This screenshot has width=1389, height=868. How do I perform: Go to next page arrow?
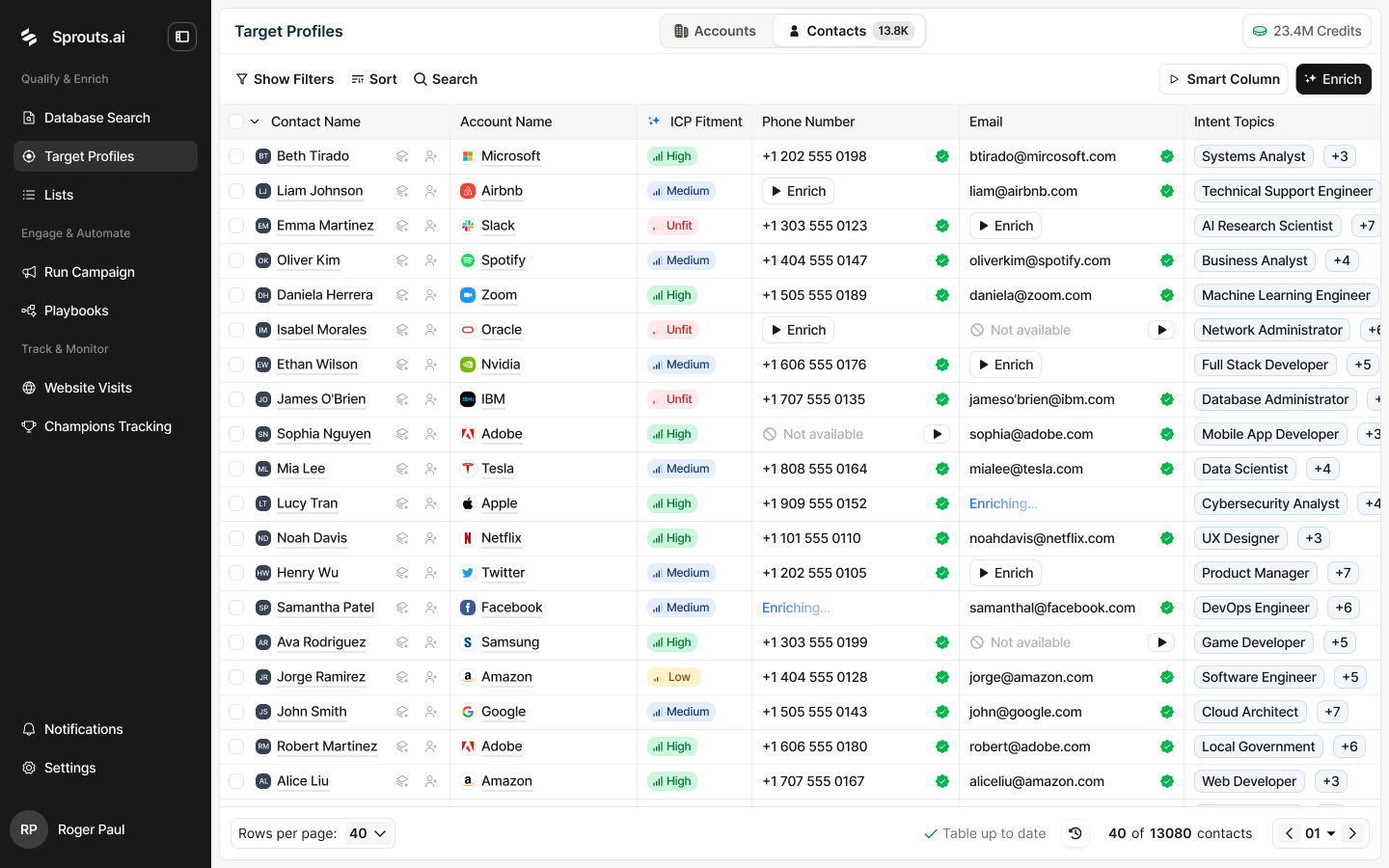pos(1353,833)
